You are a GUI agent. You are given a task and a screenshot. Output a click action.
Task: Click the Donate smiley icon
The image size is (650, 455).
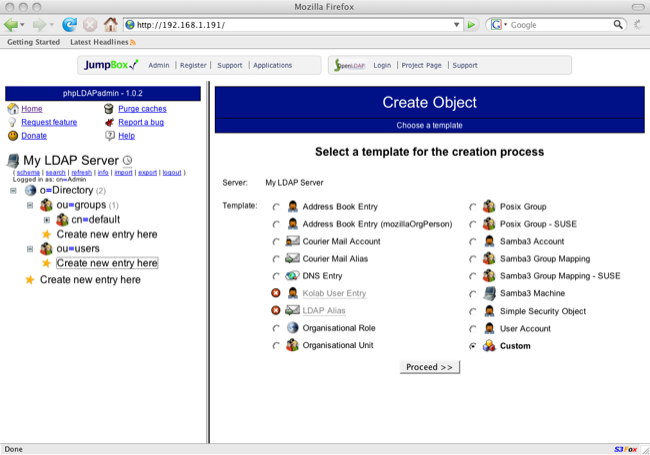tap(13, 136)
